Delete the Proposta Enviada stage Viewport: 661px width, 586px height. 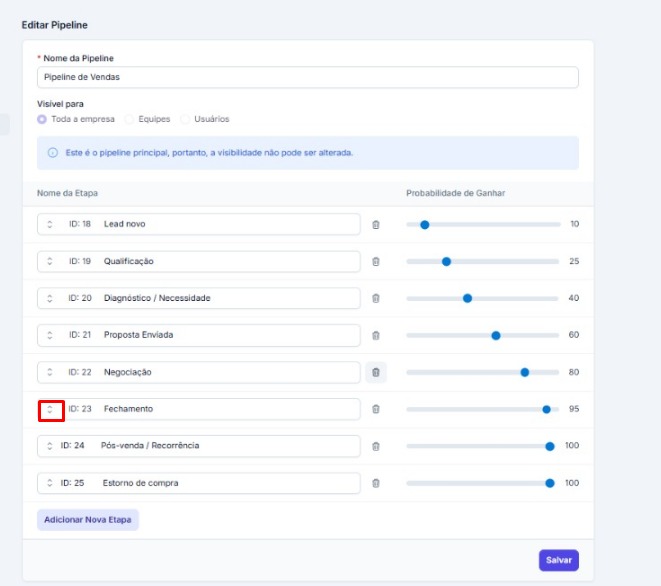coord(376,335)
